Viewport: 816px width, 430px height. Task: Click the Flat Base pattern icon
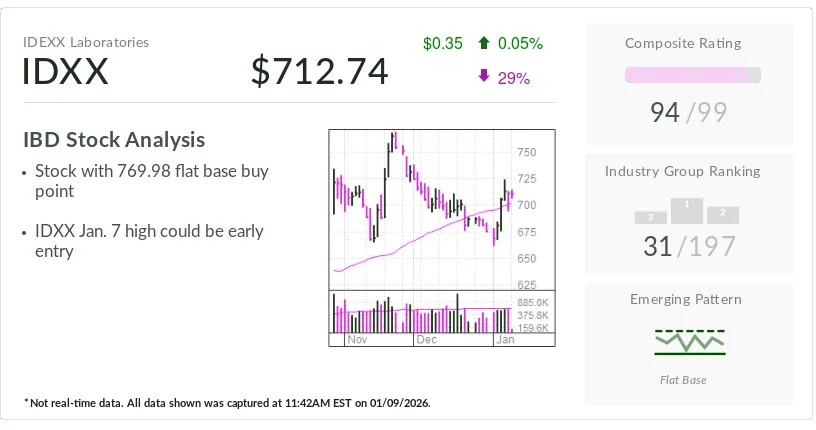tap(690, 342)
